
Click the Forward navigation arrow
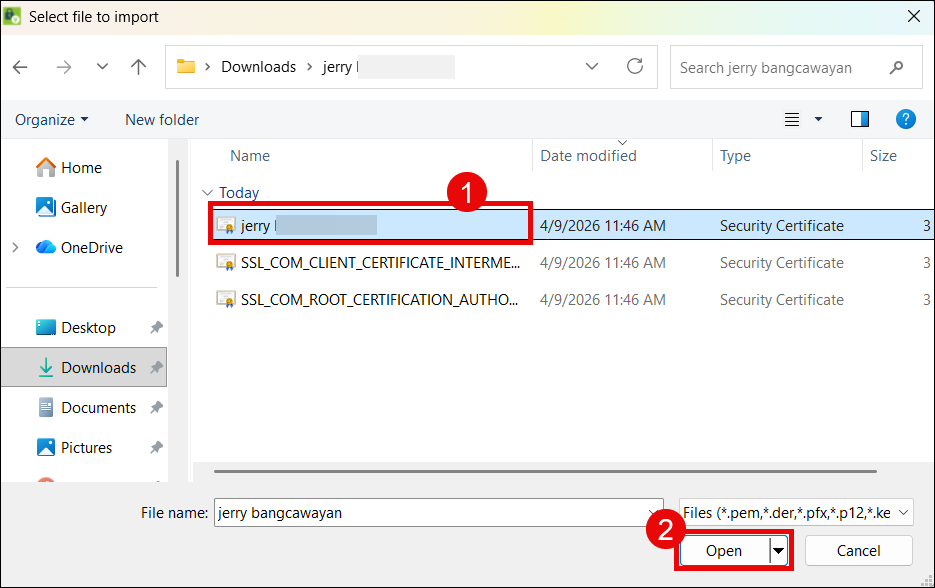click(64, 67)
